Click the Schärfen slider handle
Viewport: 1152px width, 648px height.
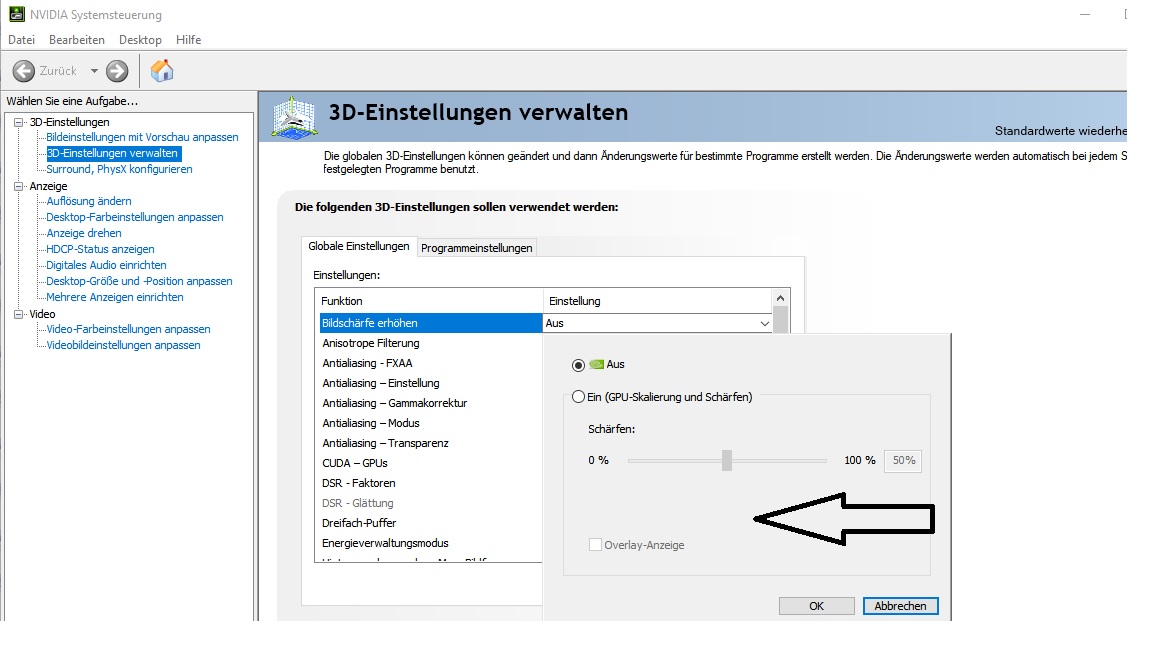[727, 460]
